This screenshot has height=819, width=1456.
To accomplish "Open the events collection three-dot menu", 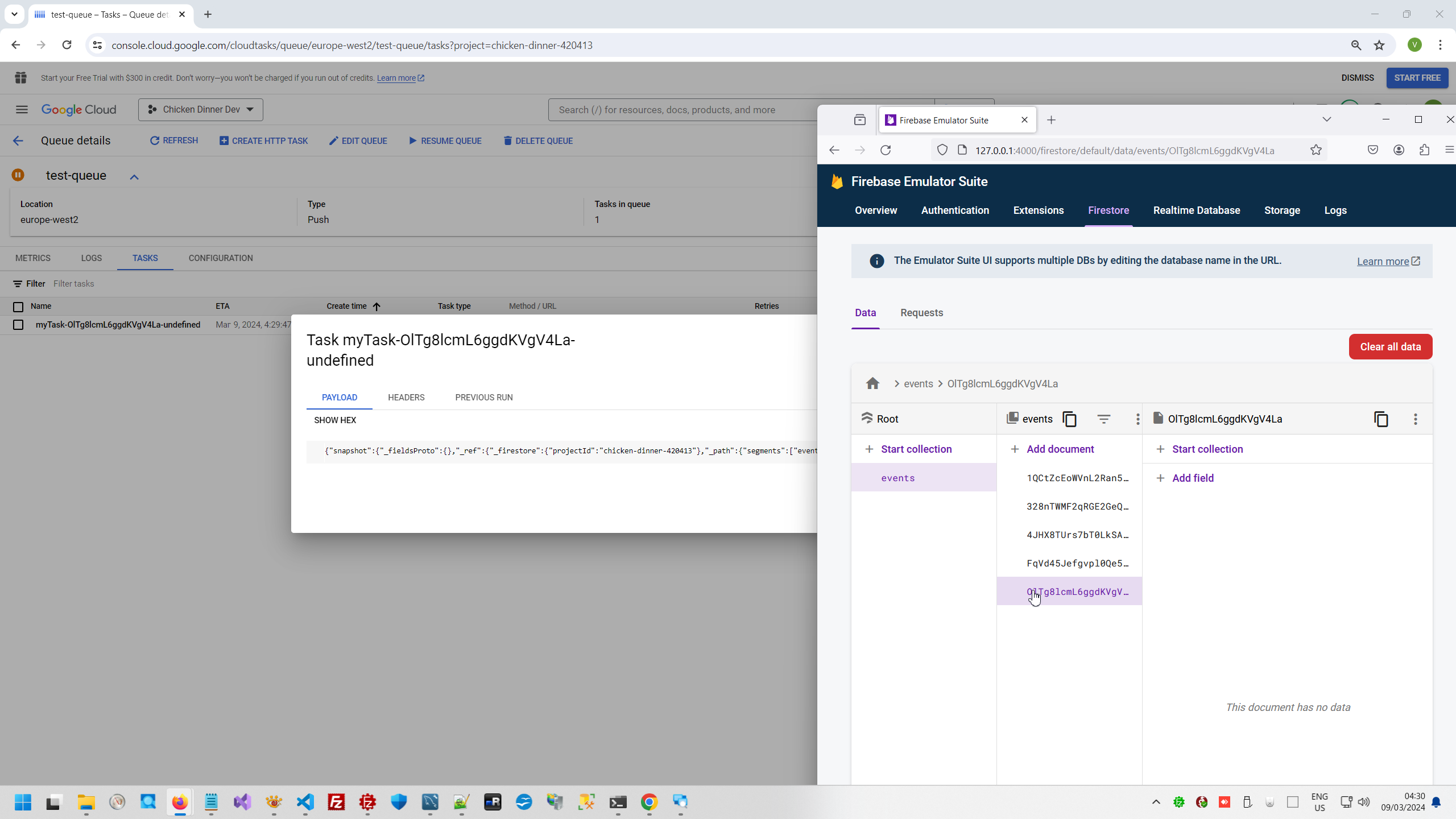I will pos(1137,419).
